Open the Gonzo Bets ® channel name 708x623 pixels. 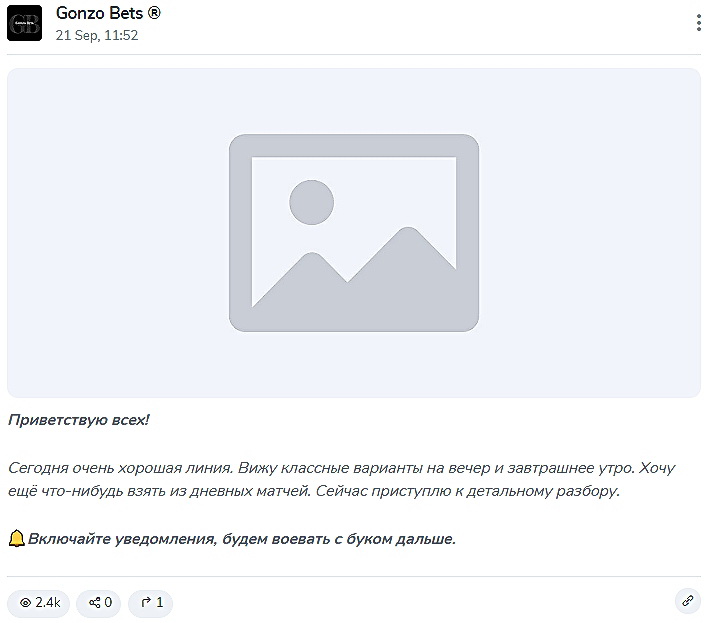point(108,14)
